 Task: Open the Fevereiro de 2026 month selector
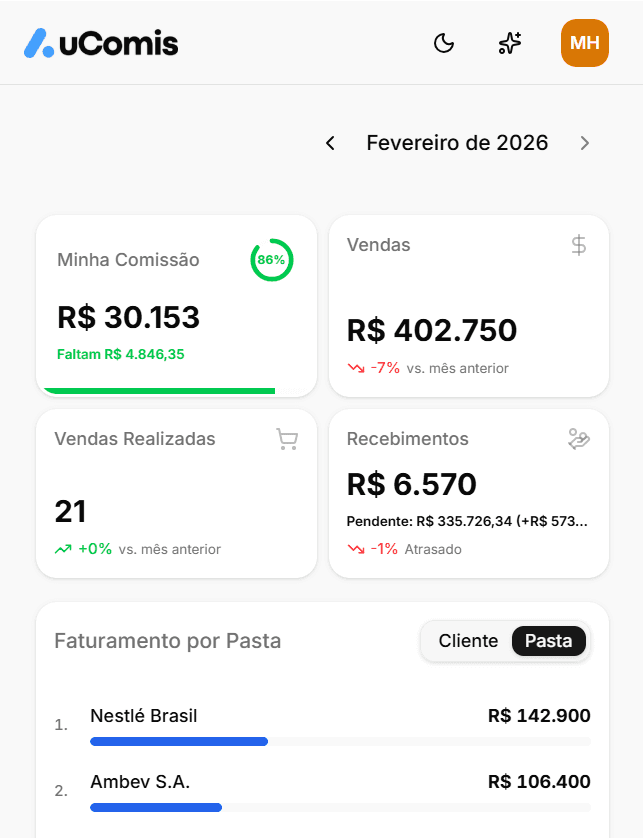(457, 143)
